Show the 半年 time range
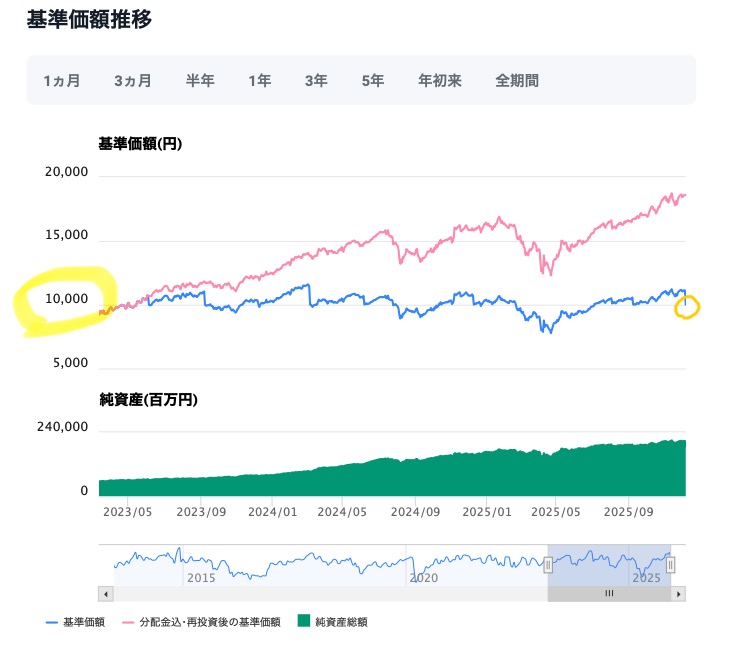This screenshot has height=646, width=732. (200, 81)
